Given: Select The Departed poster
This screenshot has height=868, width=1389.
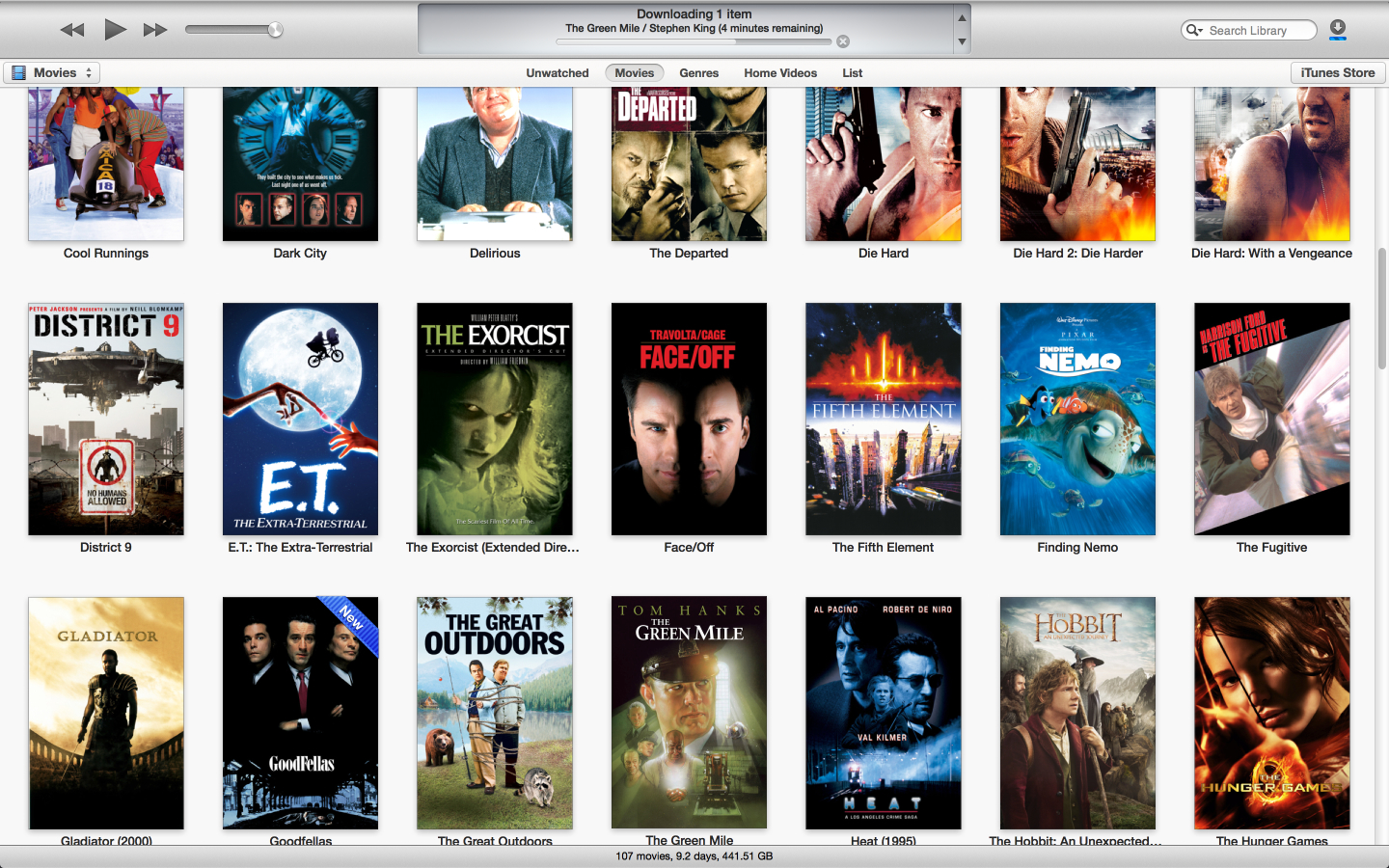Looking at the screenshot, I should click(x=689, y=164).
